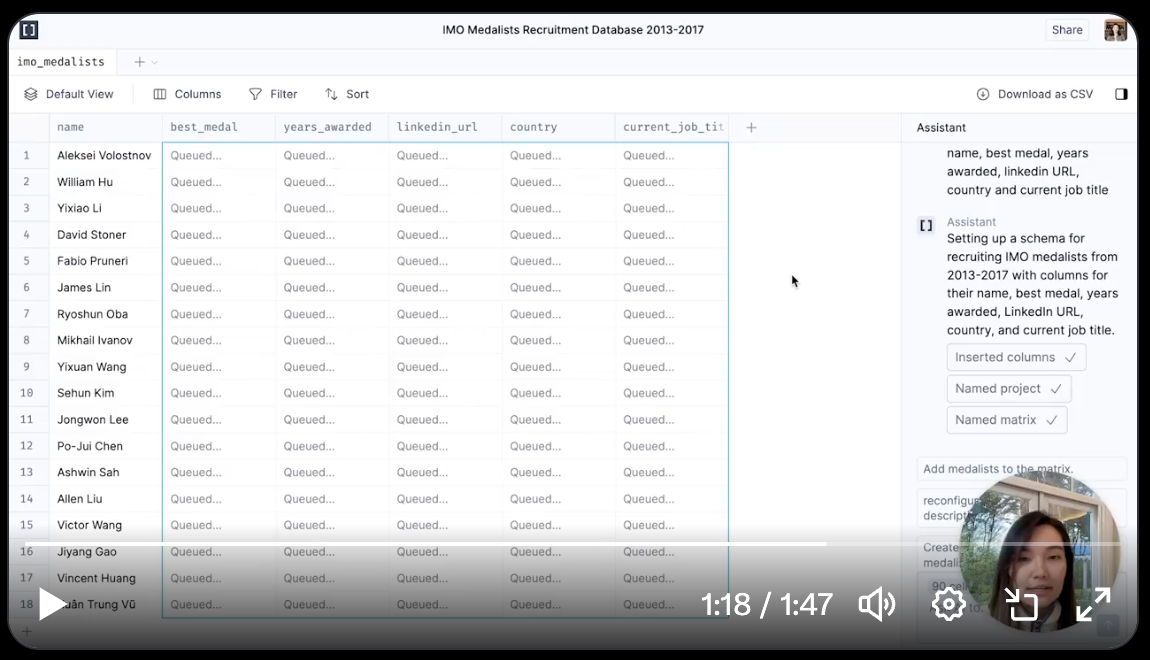This screenshot has height=660, width=1150.
Task: Mute the video volume
Action: (877, 604)
